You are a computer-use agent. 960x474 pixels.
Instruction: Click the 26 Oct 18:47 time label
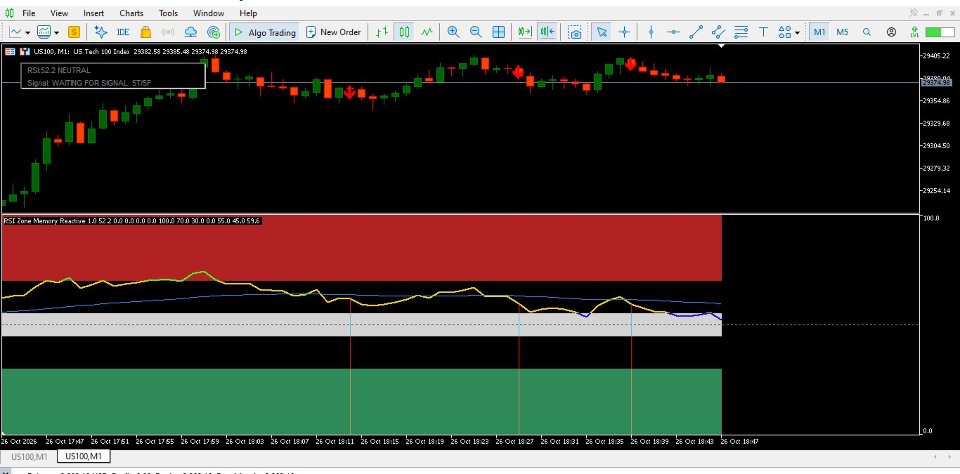[x=740, y=441]
